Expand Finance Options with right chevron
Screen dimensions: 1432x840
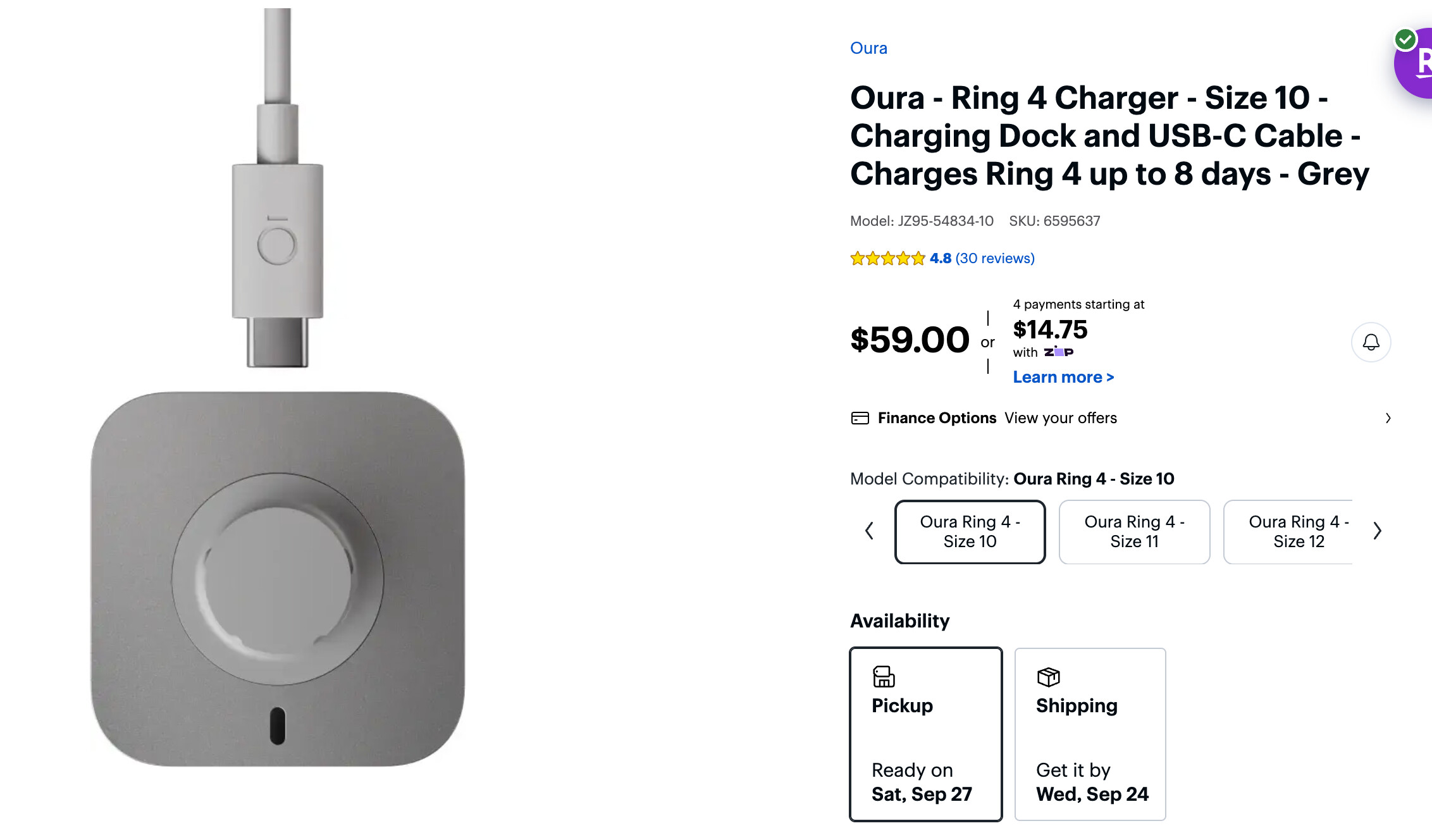tap(1388, 418)
